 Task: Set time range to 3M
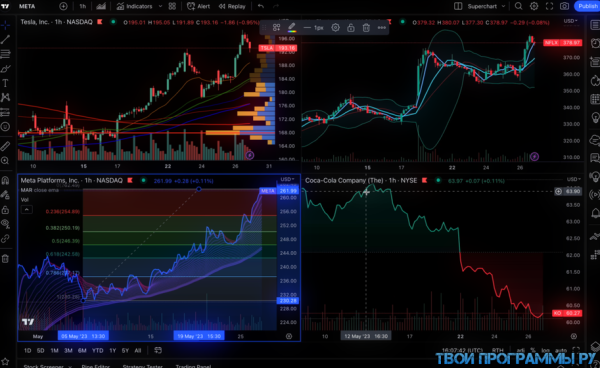tap(68, 350)
